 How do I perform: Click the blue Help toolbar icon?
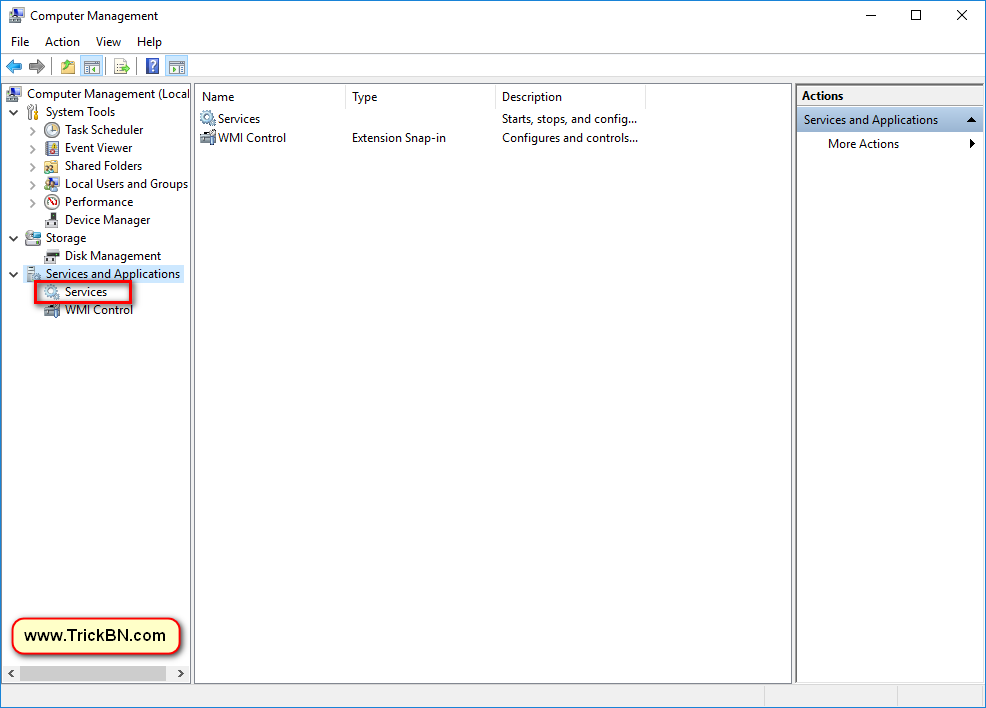click(152, 66)
